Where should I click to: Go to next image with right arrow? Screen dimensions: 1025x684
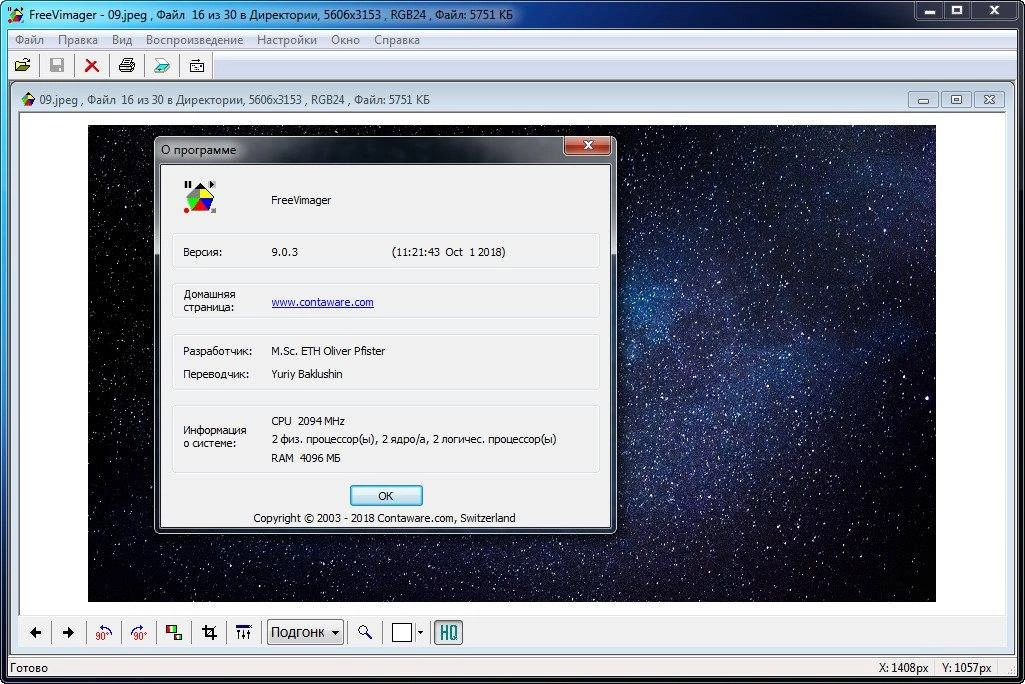coord(68,632)
